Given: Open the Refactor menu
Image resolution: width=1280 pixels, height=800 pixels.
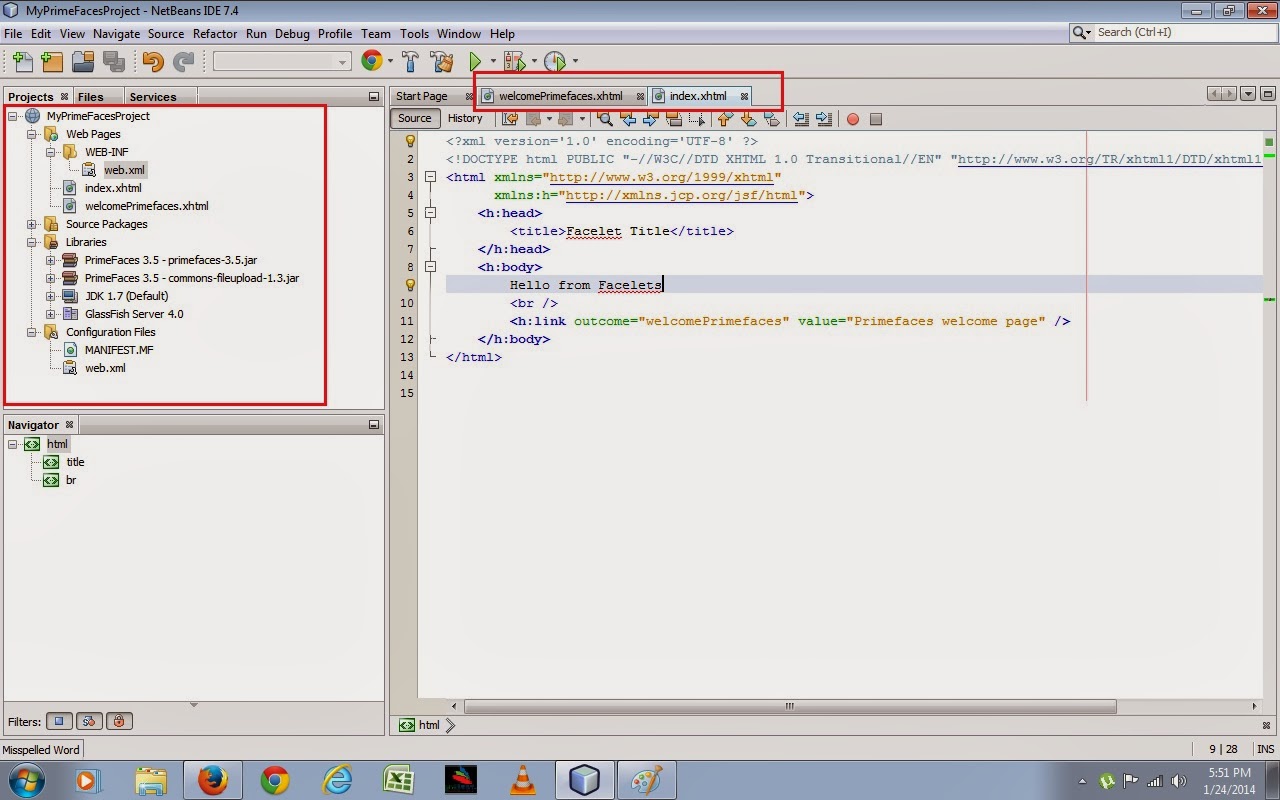Looking at the screenshot, I should (215, 33).
